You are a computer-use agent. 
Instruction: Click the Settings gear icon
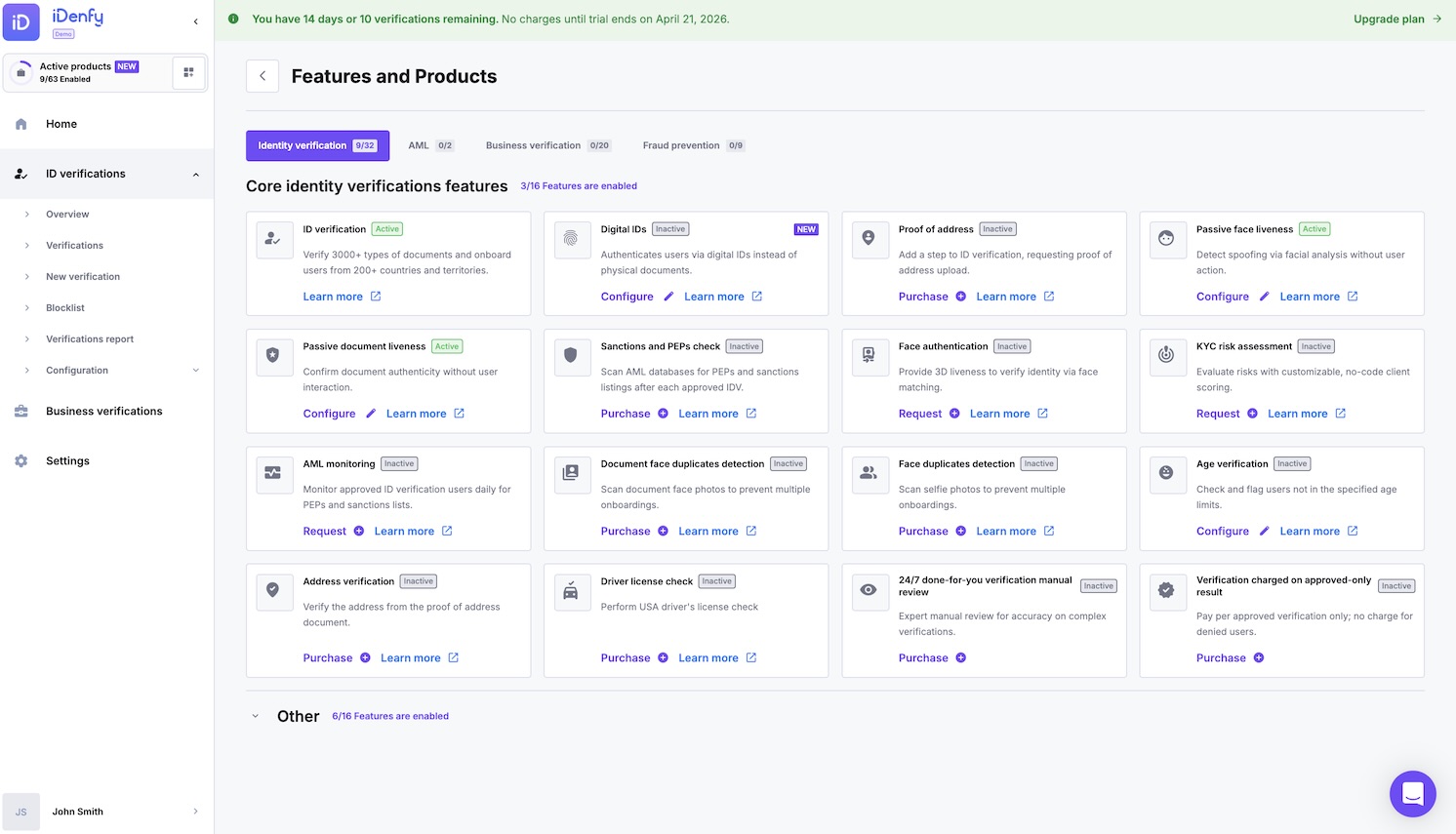click(x=21, y=461)
